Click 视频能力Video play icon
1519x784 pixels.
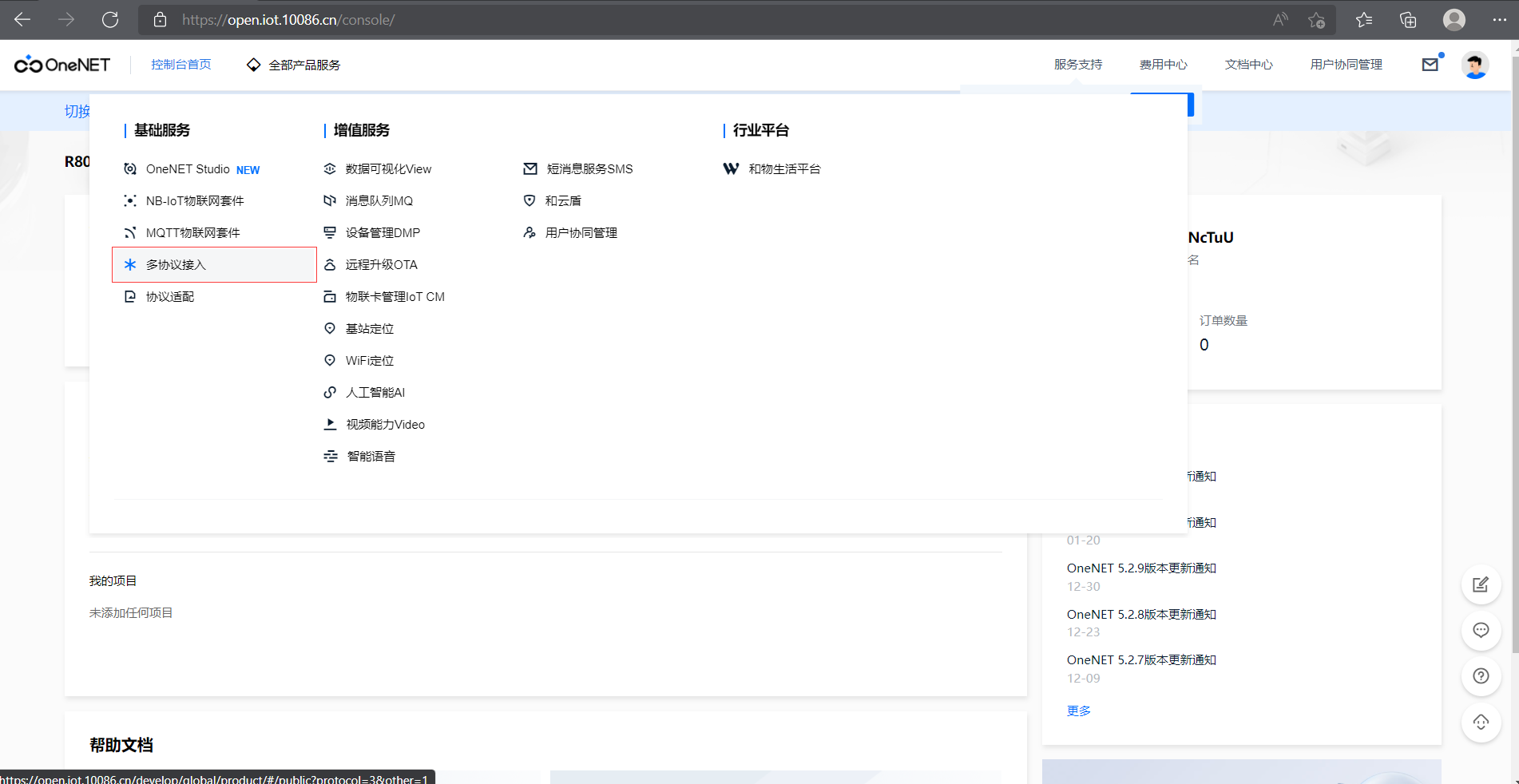pos(330,425)
